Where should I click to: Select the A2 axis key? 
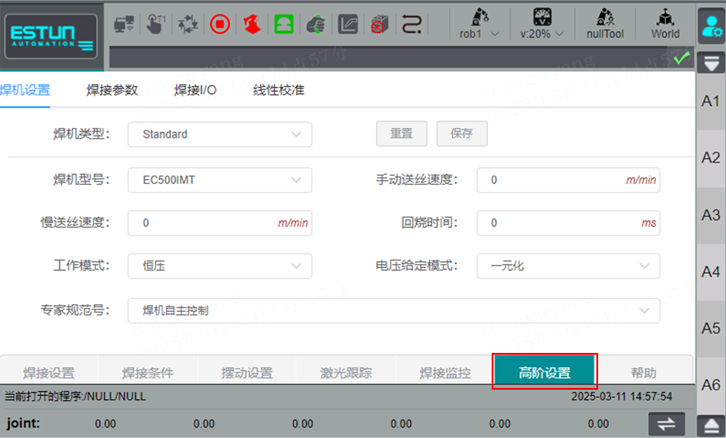click(x=711, y=158)
